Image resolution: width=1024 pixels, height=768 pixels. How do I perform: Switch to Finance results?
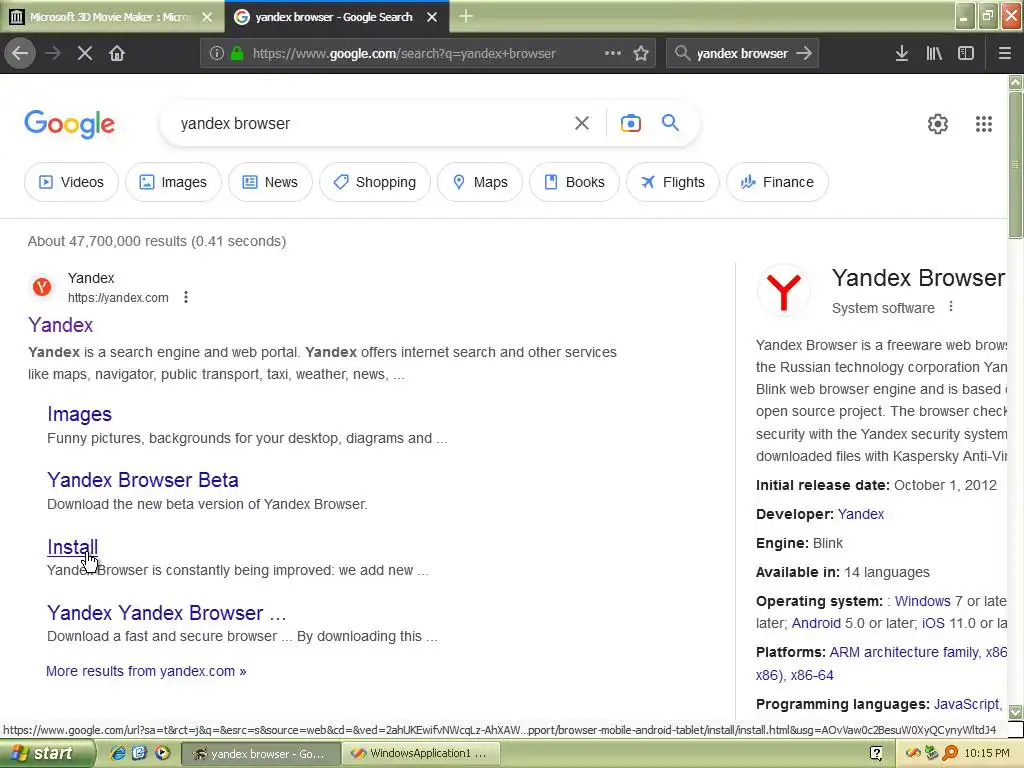pyautogui.click(x=777, y=182)
